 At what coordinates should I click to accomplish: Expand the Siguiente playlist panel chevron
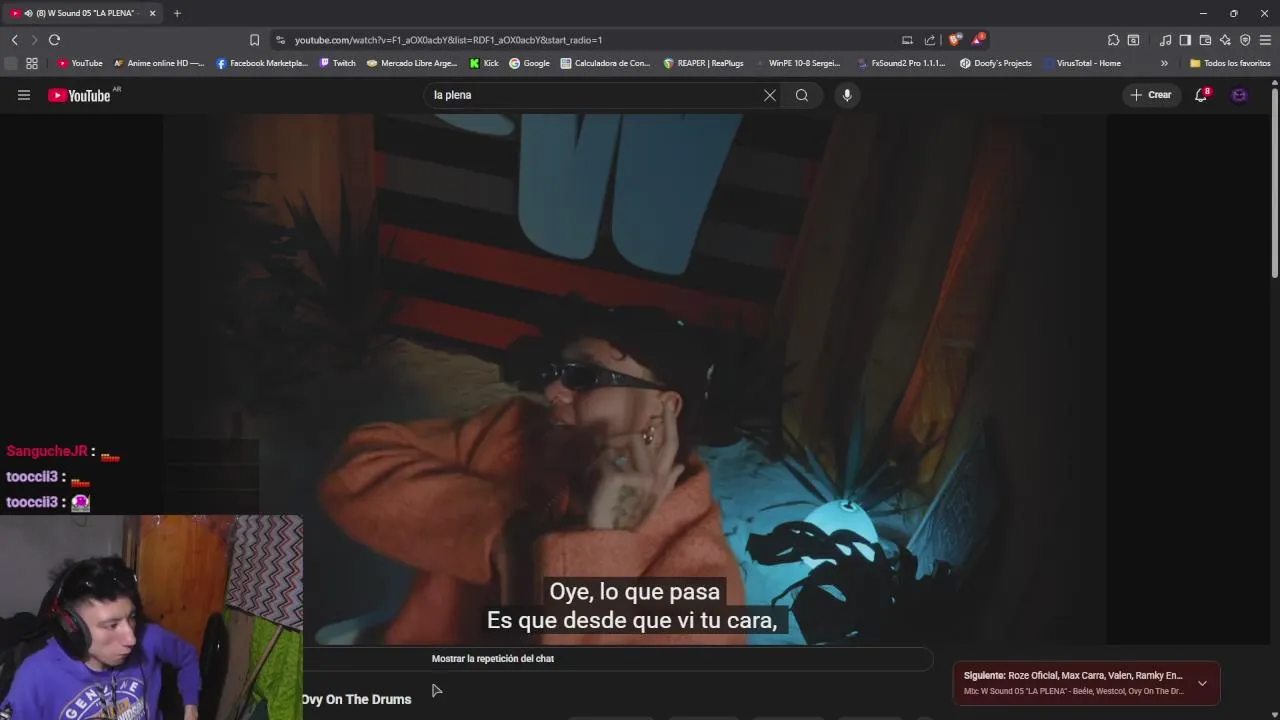tap(1202, 683)
